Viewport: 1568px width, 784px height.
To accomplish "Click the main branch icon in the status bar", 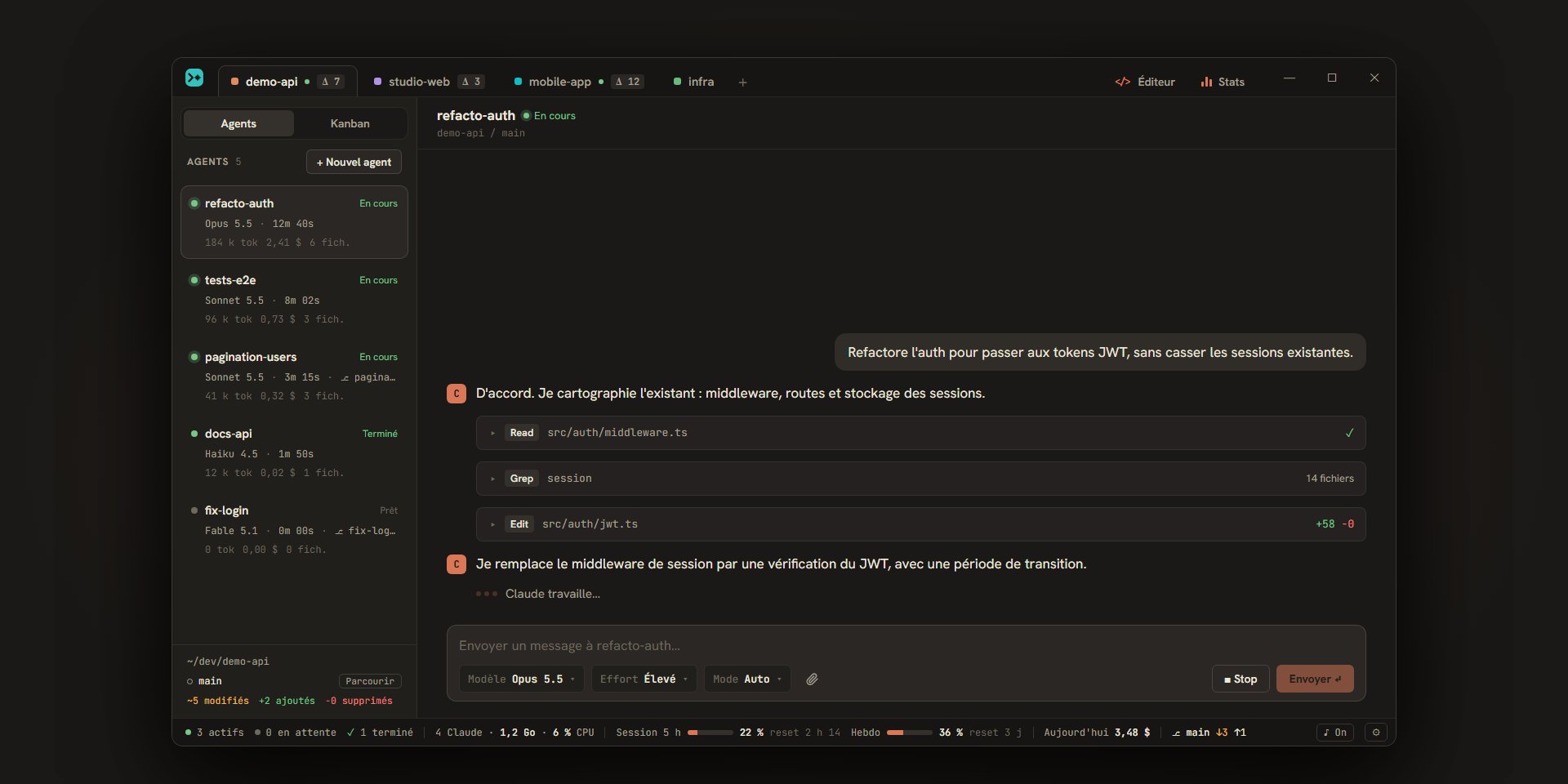I will click(x=1176, y=733).
